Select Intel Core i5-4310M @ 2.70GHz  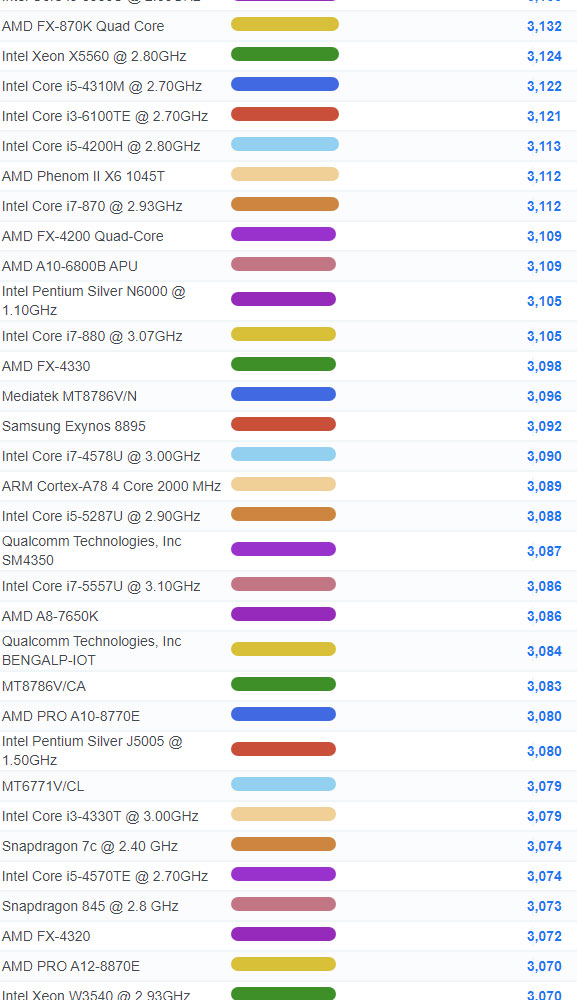coord(102,86)
